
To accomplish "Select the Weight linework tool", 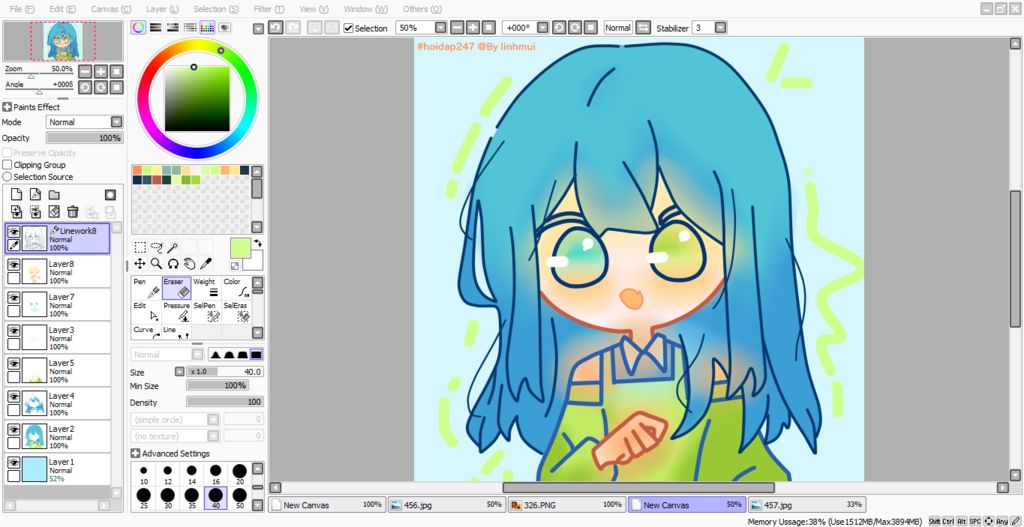I will click(x=206, y=288).
